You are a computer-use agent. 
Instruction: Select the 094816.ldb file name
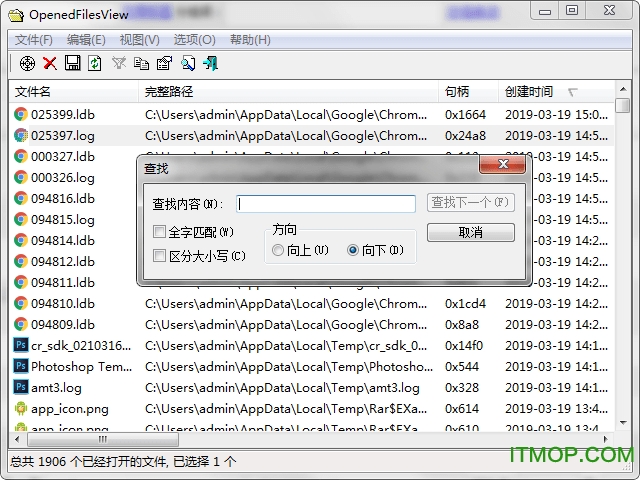tap(63, 198)
